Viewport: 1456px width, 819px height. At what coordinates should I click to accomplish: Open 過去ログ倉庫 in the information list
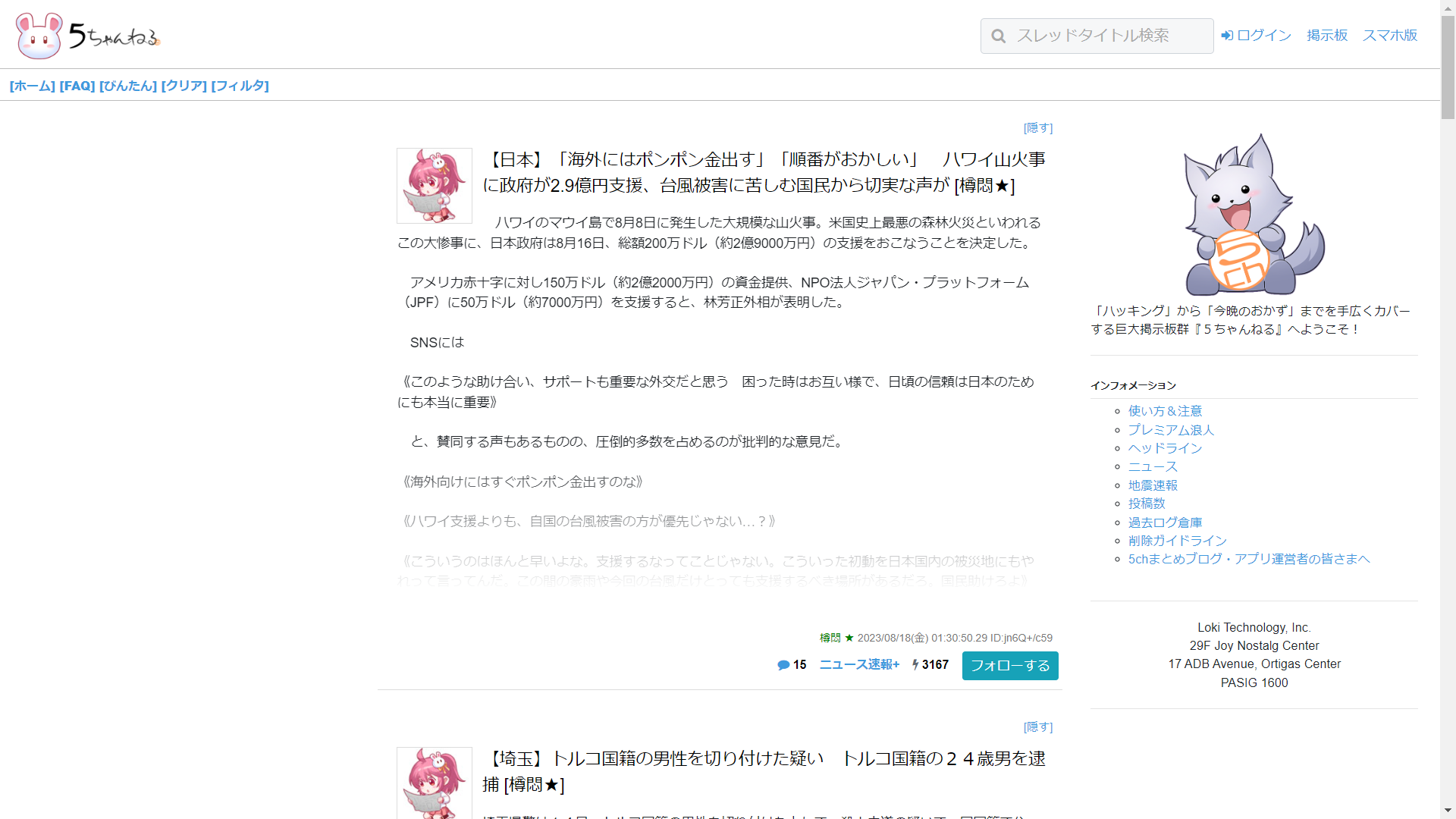point(1164,522)
